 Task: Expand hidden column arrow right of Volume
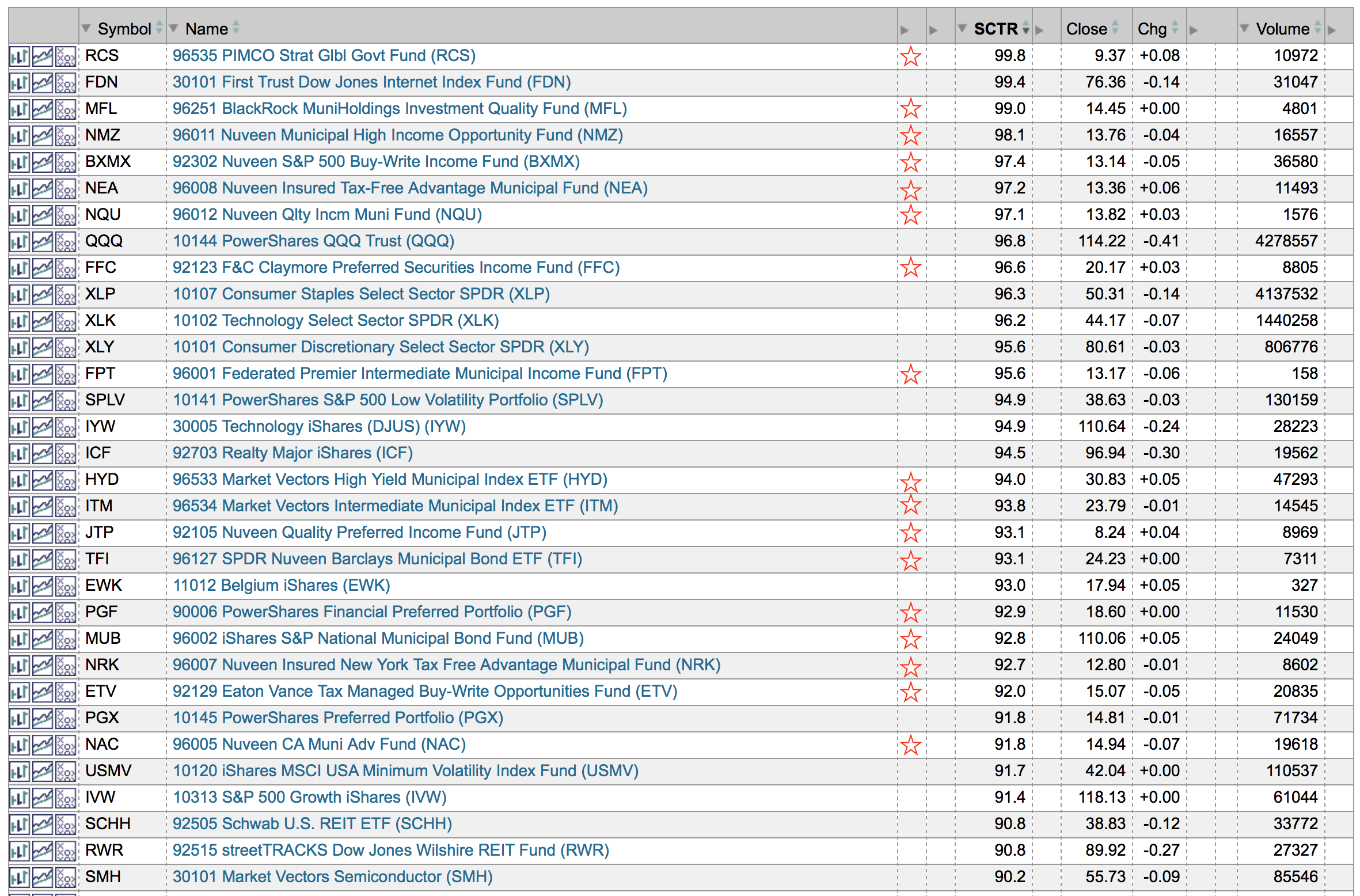click(1332, 30)
